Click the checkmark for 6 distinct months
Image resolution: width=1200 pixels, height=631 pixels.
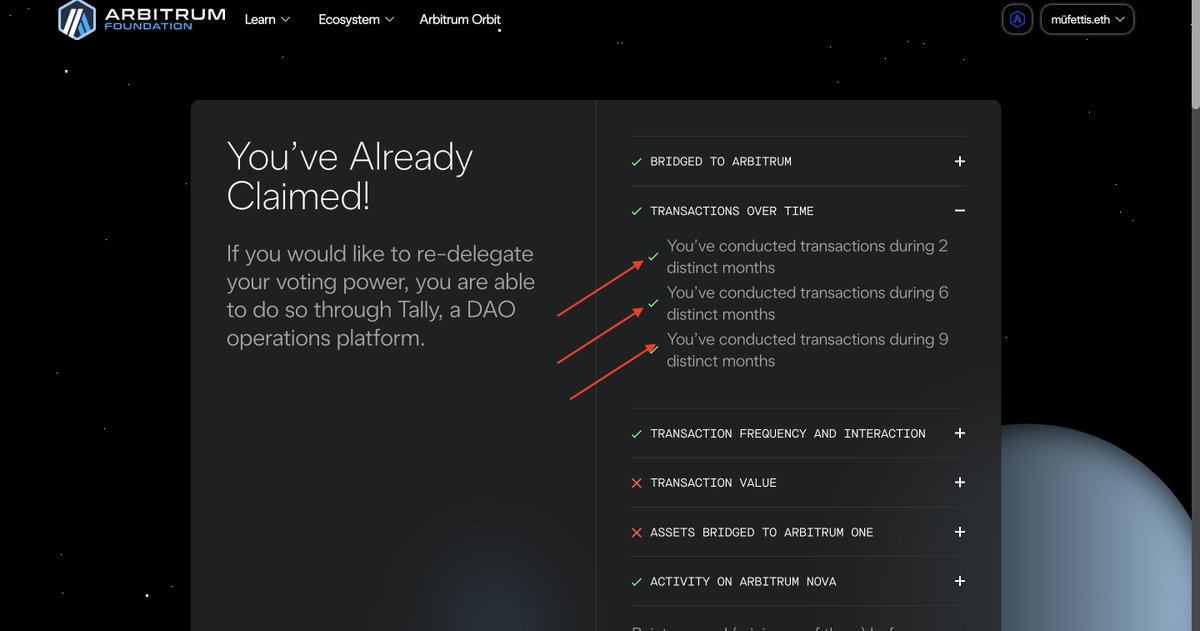click(x=654, y=303)
